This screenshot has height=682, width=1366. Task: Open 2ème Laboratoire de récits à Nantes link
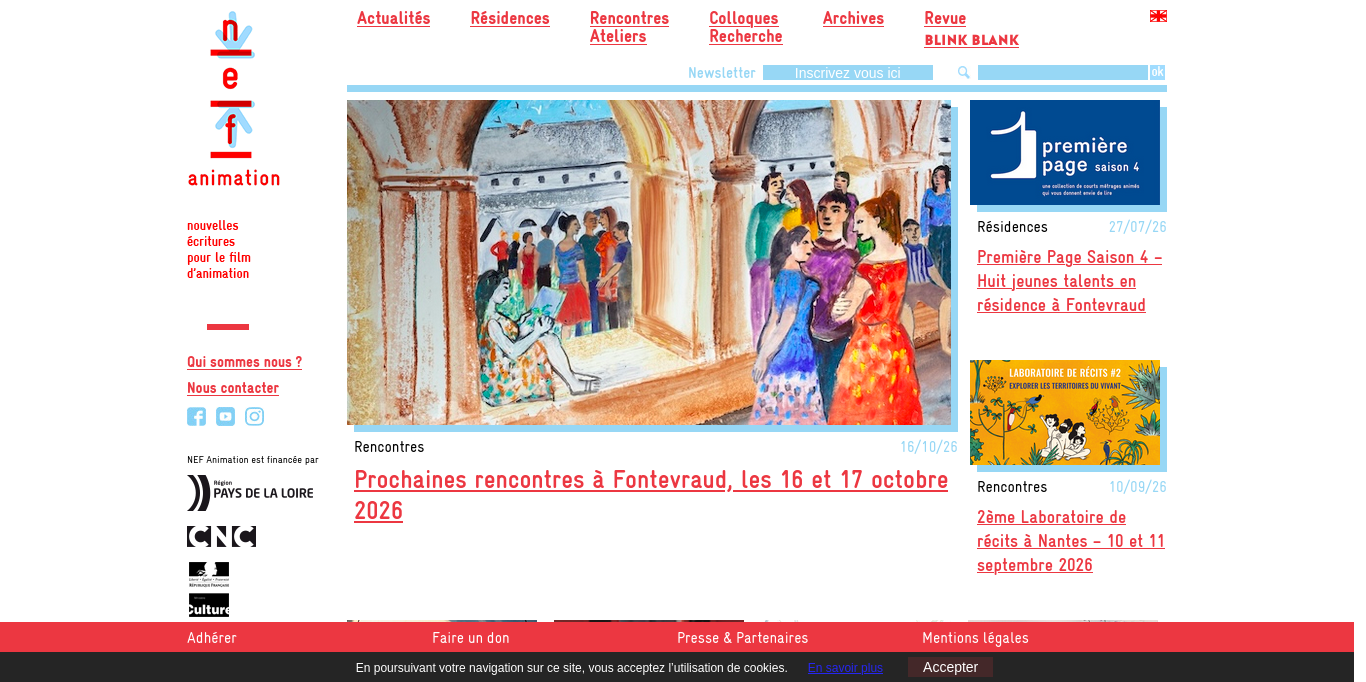(x=1071, y=541)
